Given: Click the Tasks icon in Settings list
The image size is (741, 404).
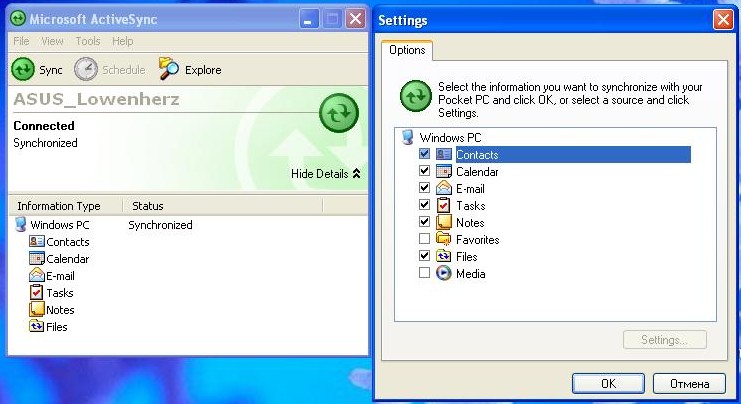Looking at the screenshot, I should 444,205.
